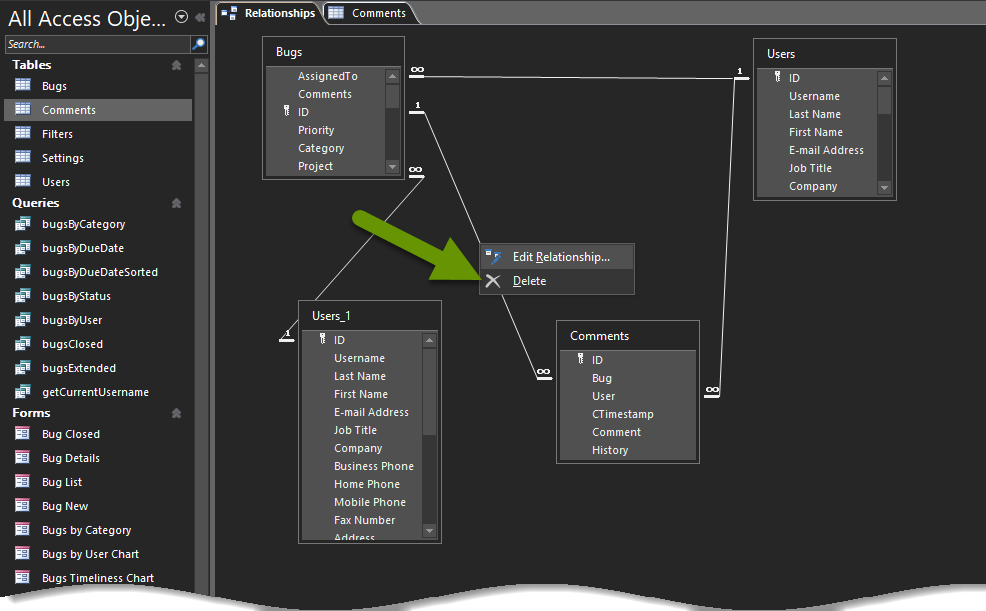Open the Bug Details form icon
Viewport: 986px width, 611px height.
tap(23, 458)
